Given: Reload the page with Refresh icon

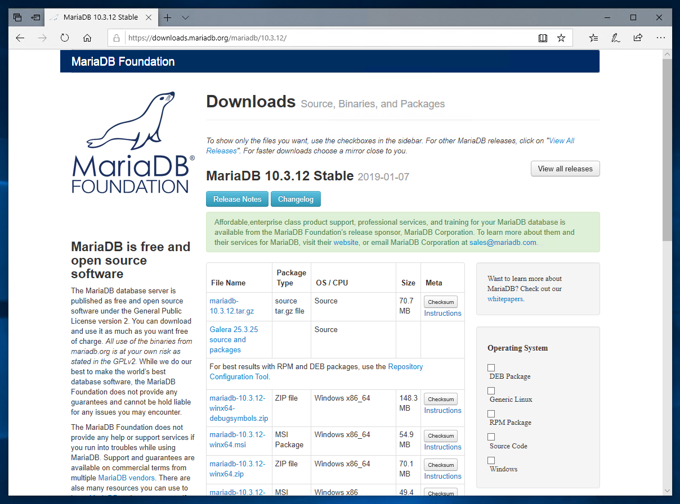Looking at the screenshot, I should click(65, 38).
